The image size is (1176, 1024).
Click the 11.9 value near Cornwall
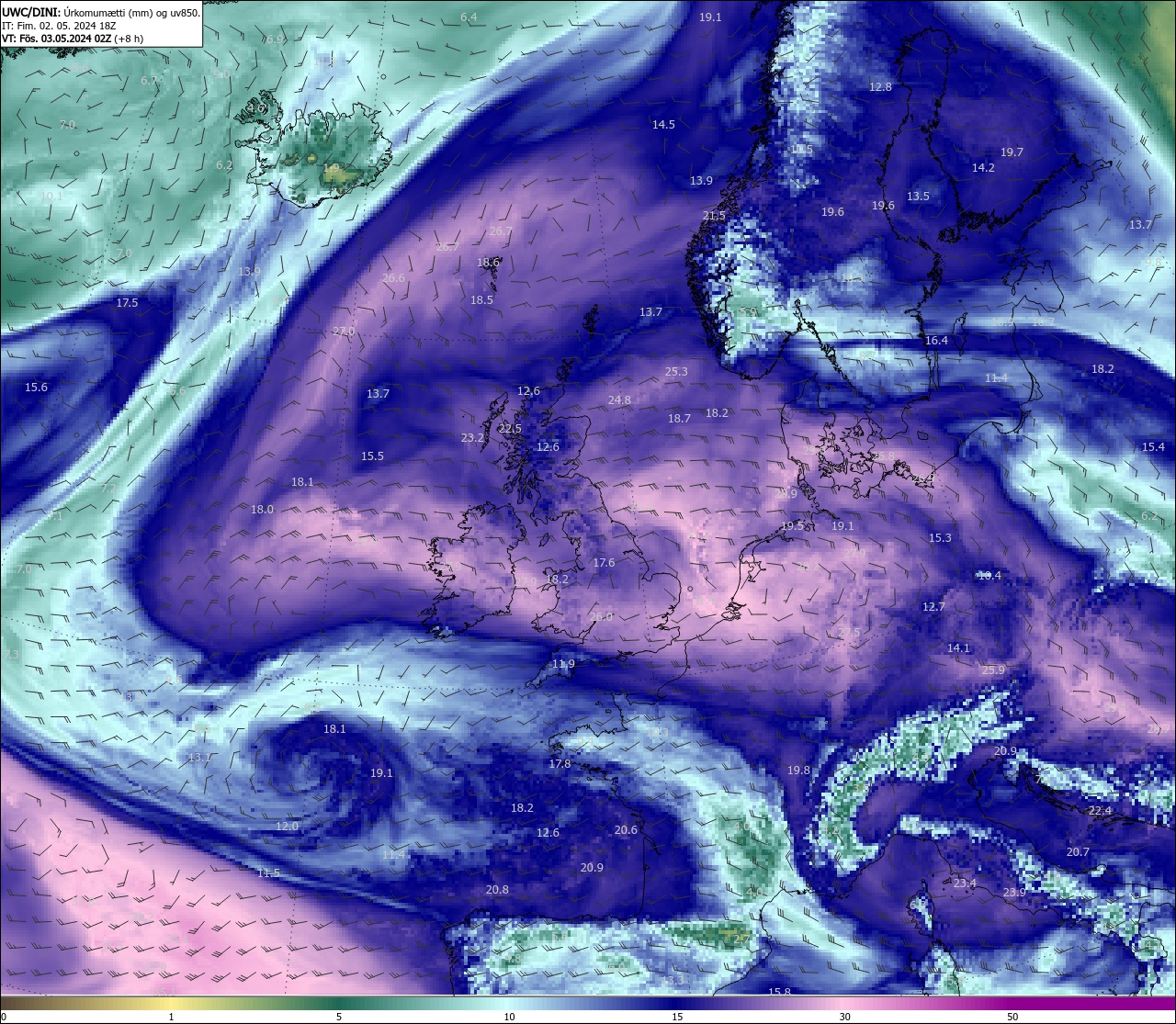point(563,663)
